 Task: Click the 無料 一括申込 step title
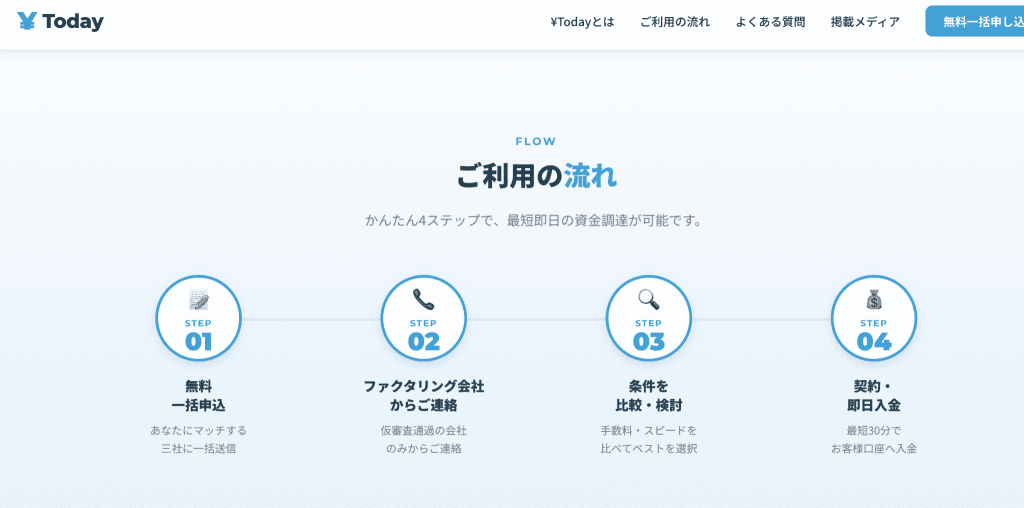199,396
